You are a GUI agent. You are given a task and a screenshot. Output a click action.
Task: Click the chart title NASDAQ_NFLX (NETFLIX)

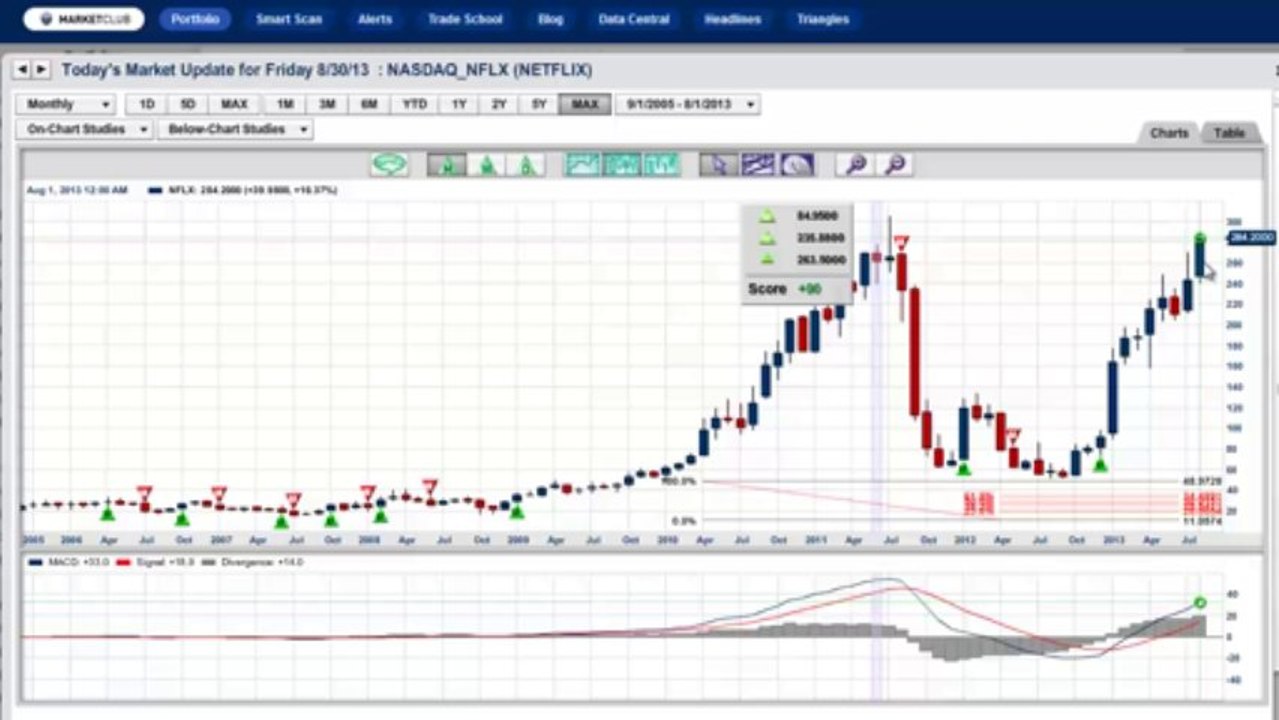(489, 70)
